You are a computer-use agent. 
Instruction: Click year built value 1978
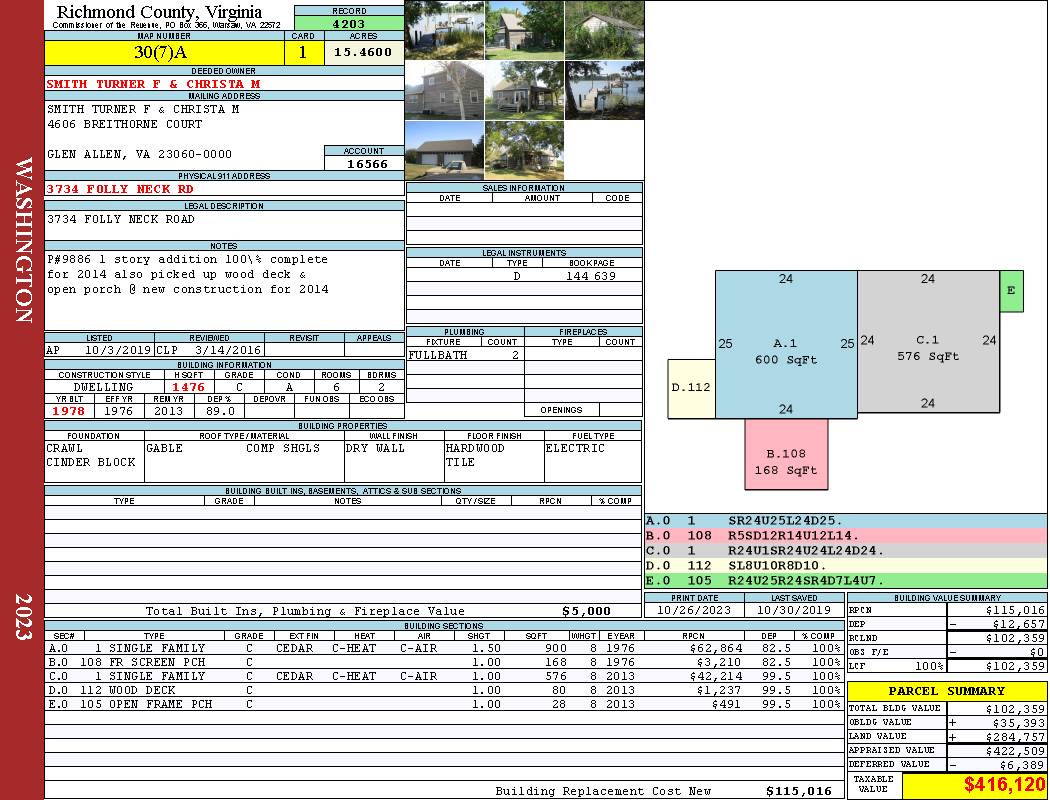(x=69, y=411)
